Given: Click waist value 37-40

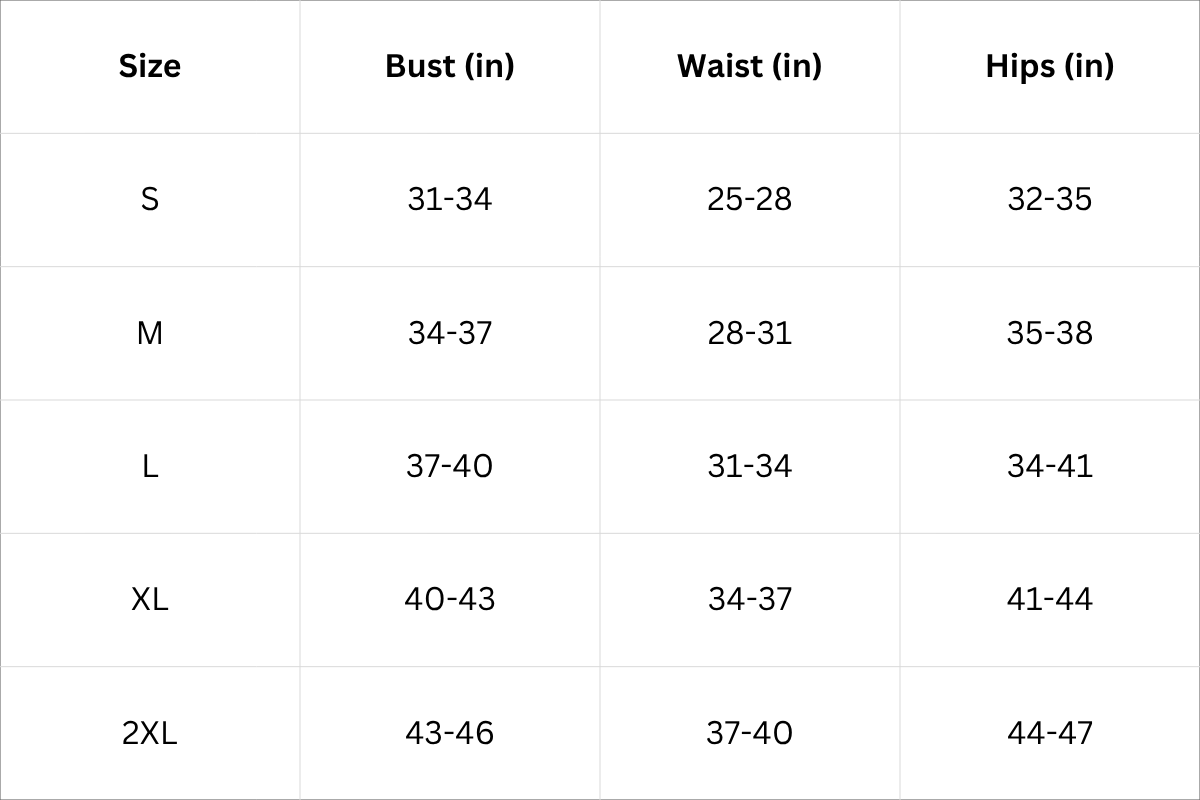Looking at the screenshot, I should coord(749,733).
